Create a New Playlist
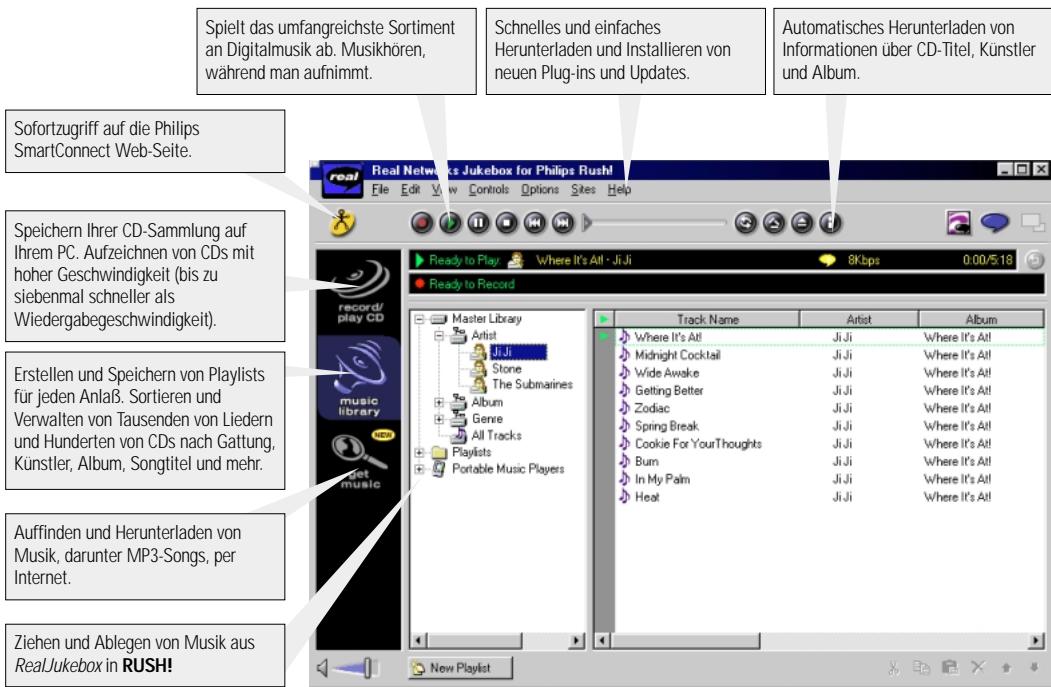Viewport: 1051px width, 687px height. [460, 668]
